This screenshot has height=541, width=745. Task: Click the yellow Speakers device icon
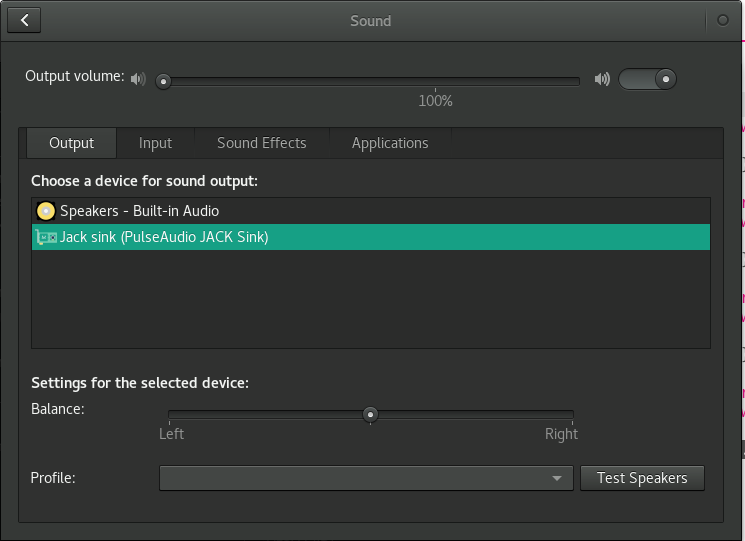pos(45,211)
